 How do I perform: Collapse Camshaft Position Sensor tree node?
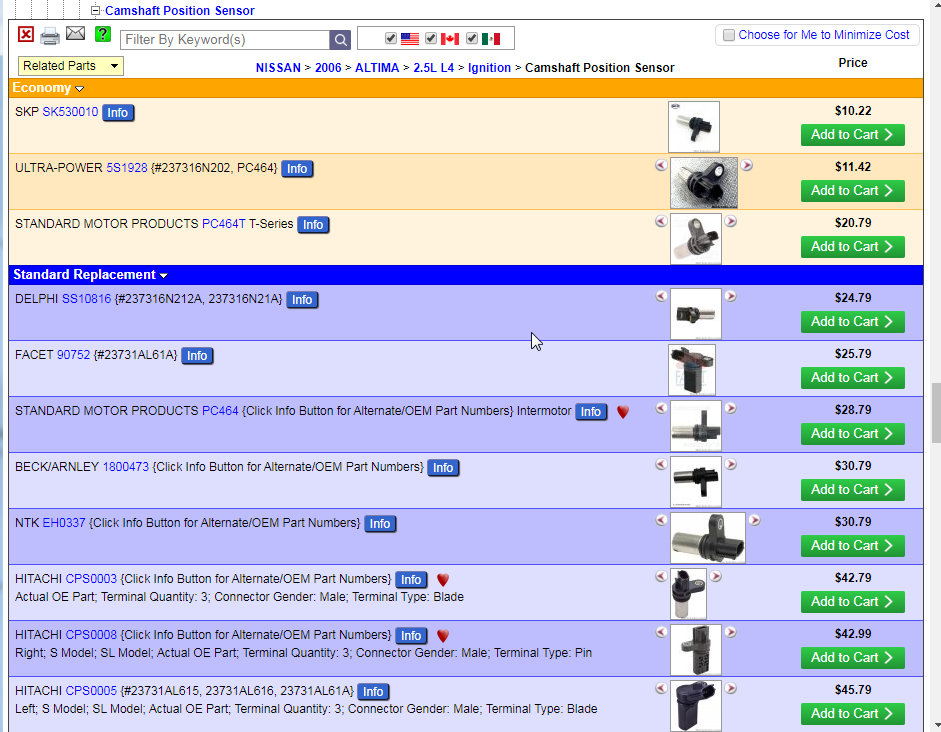click(95, 10)
